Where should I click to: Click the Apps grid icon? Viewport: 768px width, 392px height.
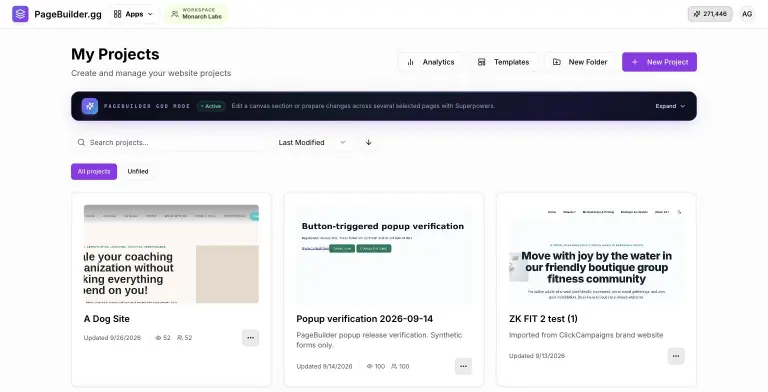pyautogui.click(x=118, y=14)
